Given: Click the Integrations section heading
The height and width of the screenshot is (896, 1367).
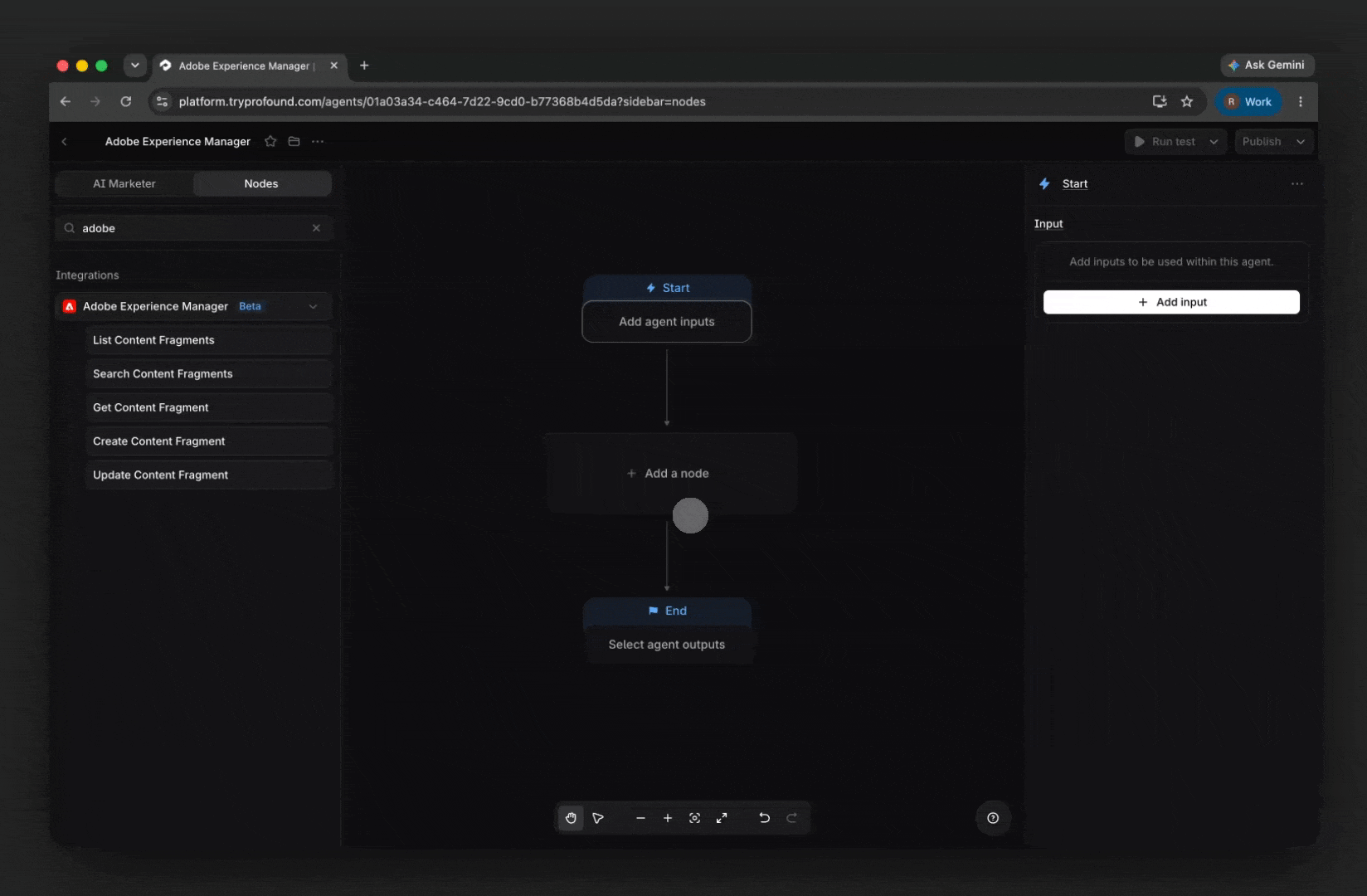Looking at the screenshot, I should [x=87, y=275].
